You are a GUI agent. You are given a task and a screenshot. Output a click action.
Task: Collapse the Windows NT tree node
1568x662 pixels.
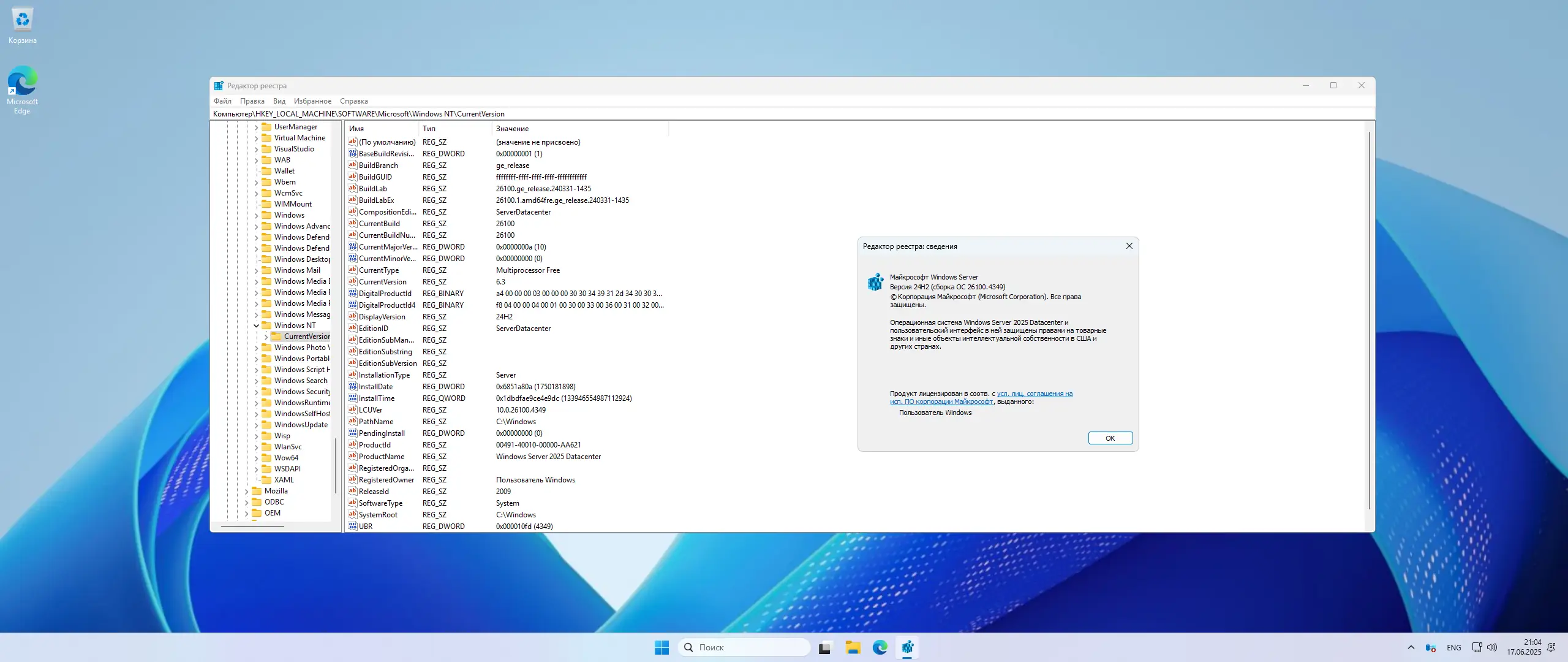[257, 325]
